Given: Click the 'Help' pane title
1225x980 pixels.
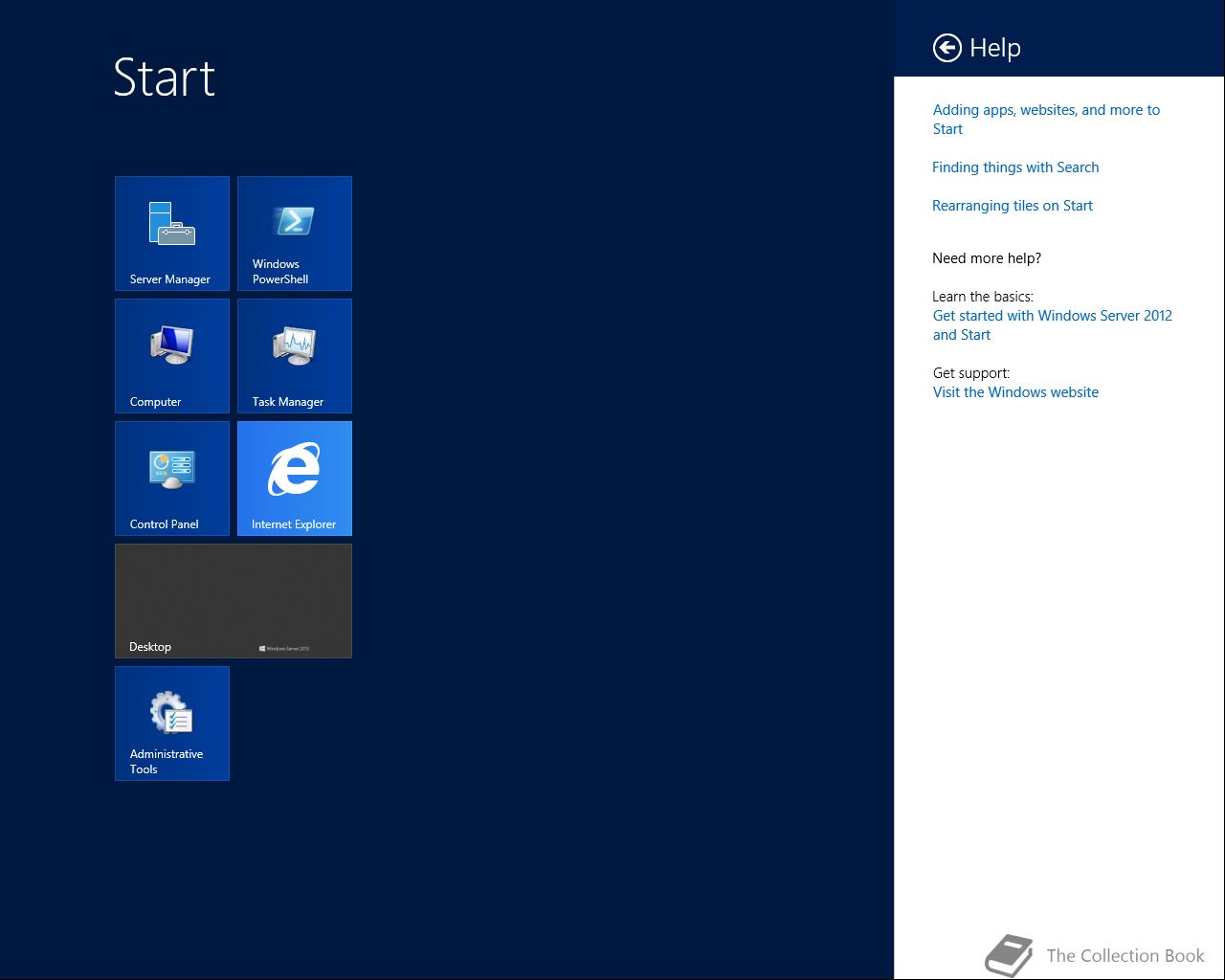Looking at the screenshot, I should tap(995, 48).
